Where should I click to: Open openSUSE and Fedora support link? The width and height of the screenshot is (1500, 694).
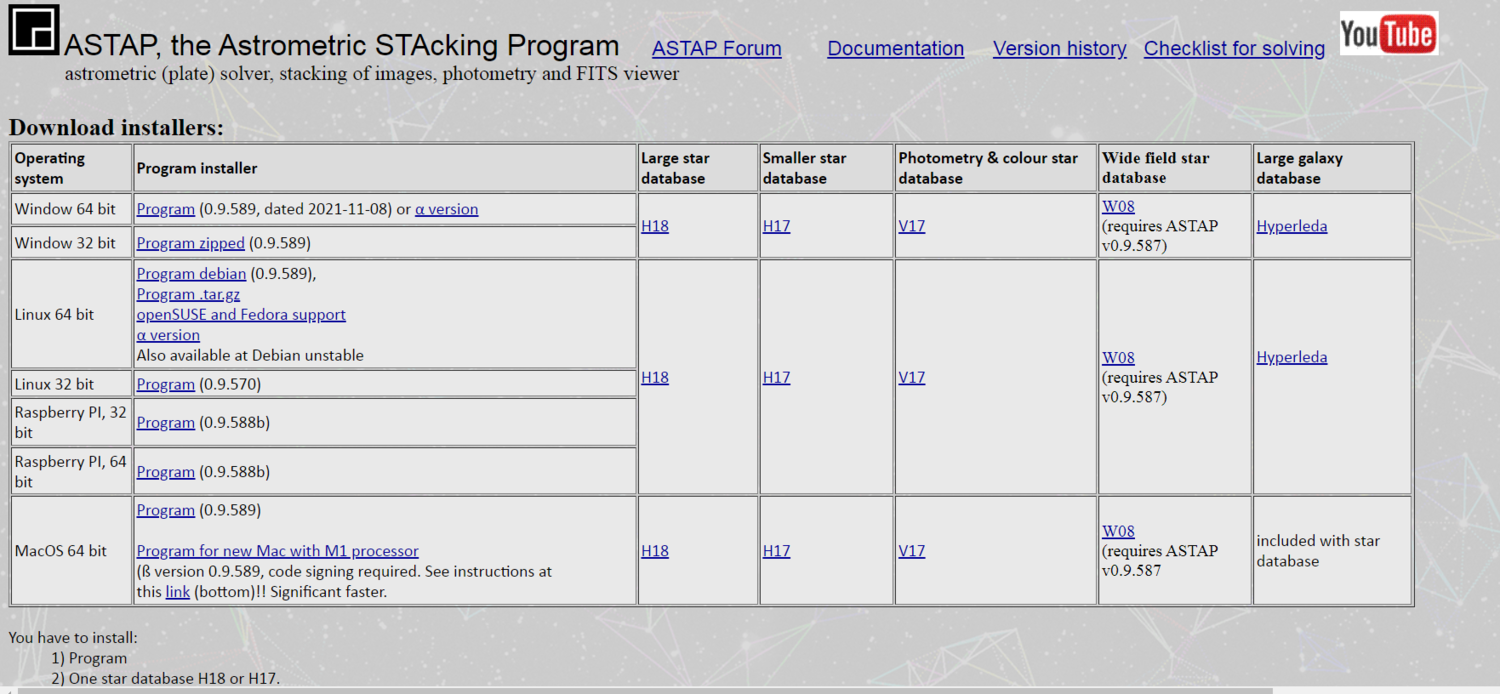(x=241, y=314)
